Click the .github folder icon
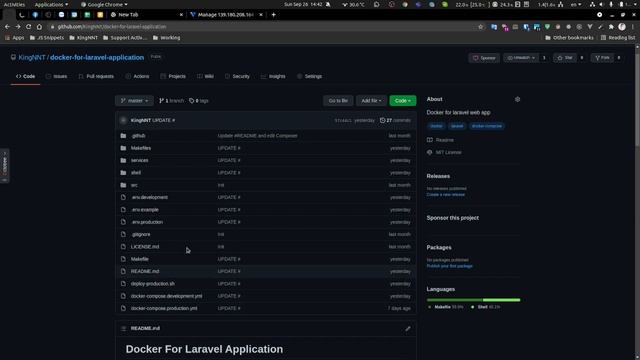This screenshot has height=360, width=640. click(x=123, y=136)
